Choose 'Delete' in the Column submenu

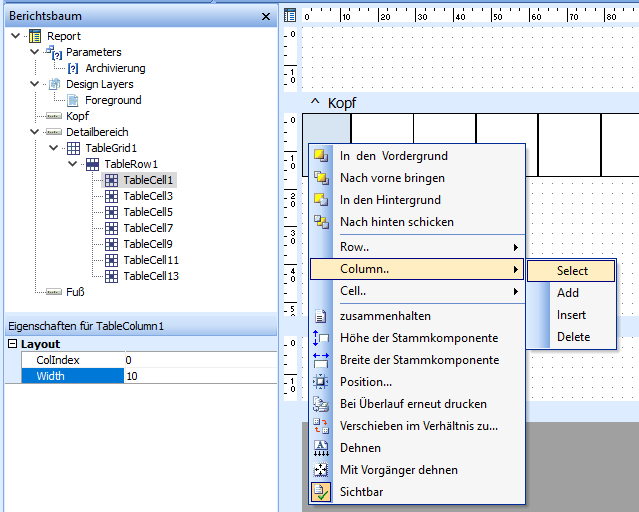point(573,337)
